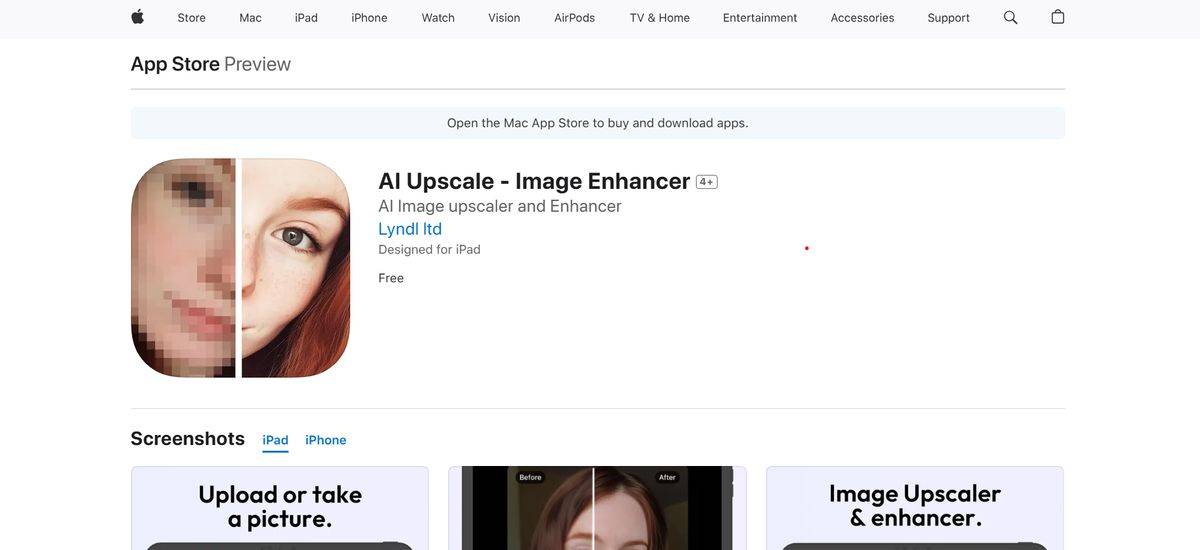Go to Accessories in navigation
The height and width of the screenshot is (550, 1200).
click(x=862, y=18)
